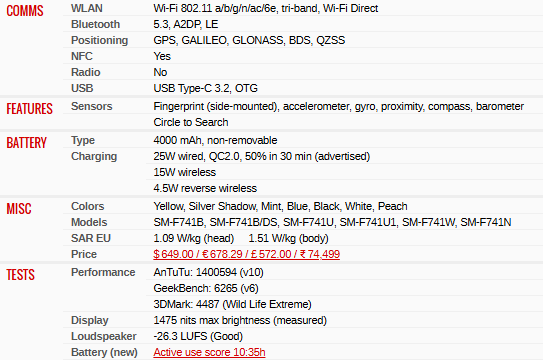Click the USB spec label
The width and height of the screenshot is (543, 364).
click(x=82, y=88)
